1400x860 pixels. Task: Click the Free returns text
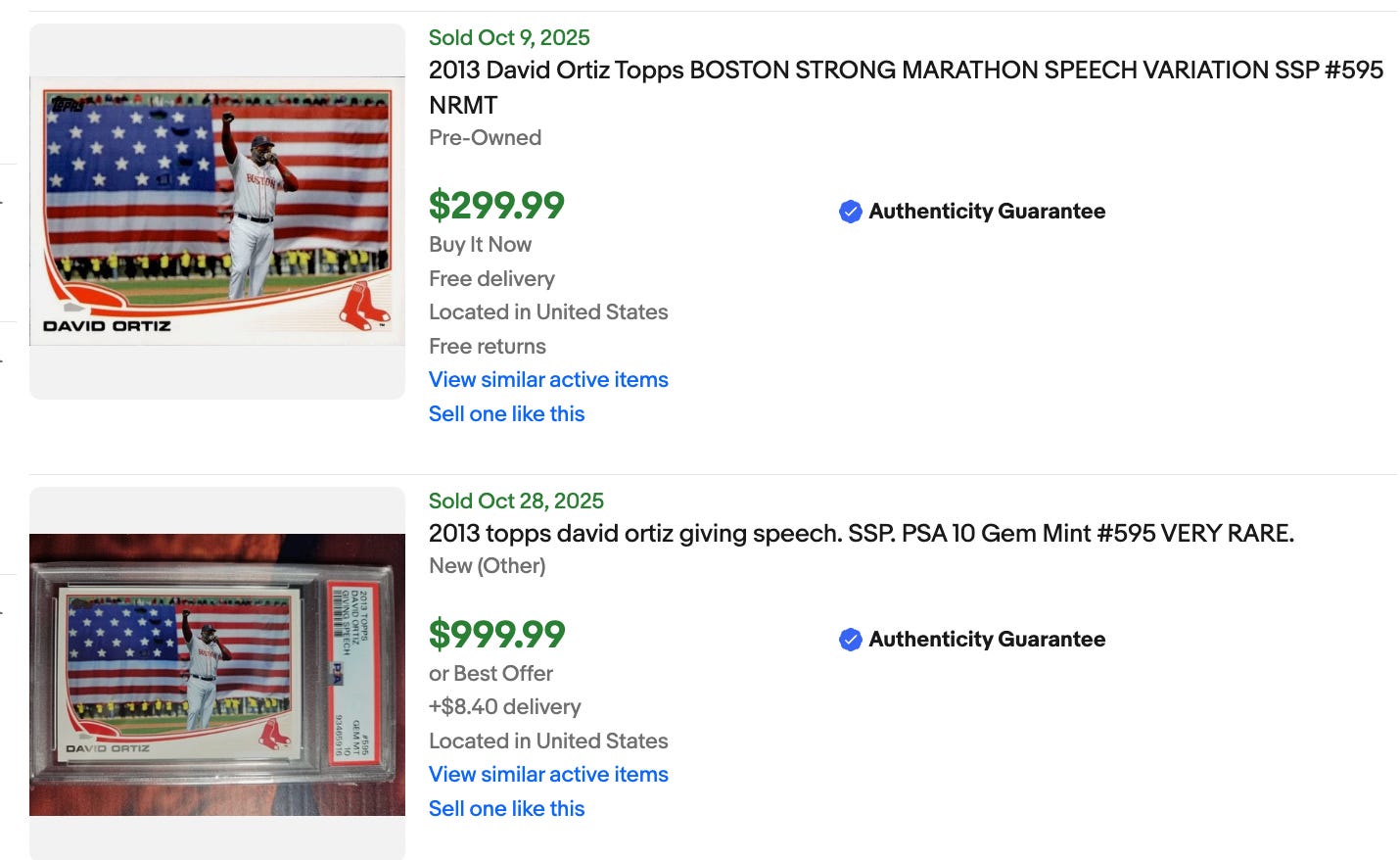[x=487, y=347]
